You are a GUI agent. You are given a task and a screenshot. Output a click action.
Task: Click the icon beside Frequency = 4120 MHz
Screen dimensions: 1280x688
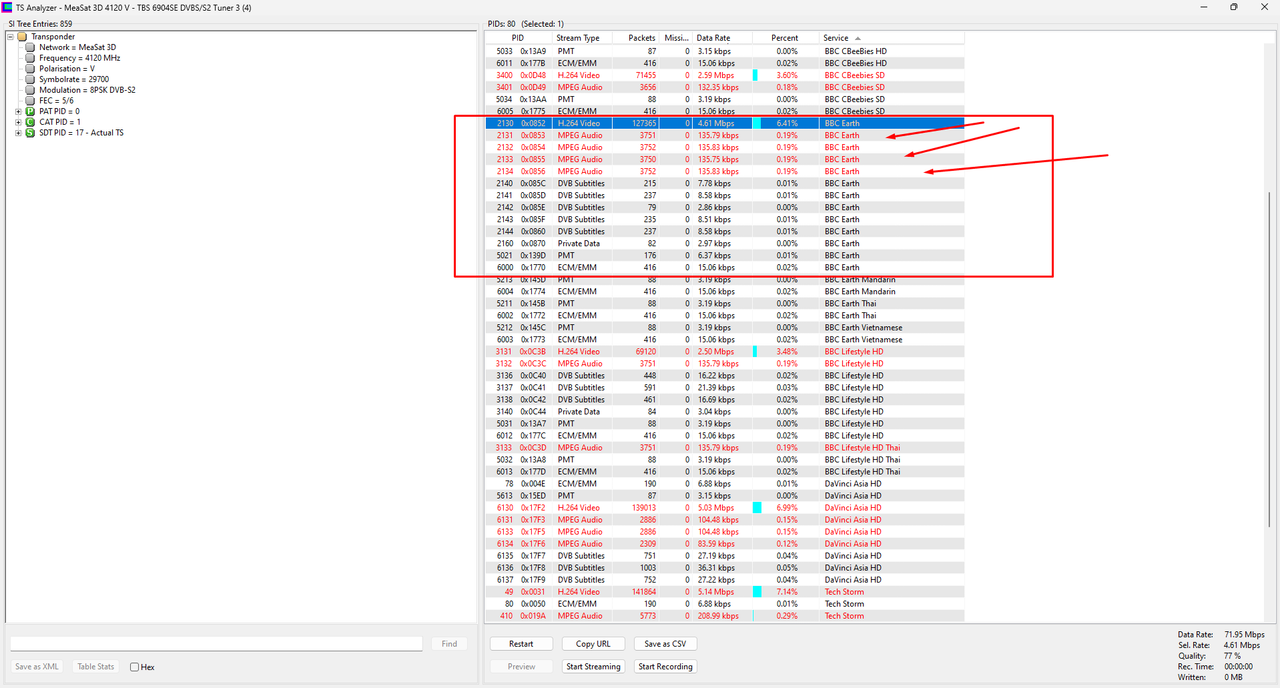pyautogui.click(x=31, y=58)
